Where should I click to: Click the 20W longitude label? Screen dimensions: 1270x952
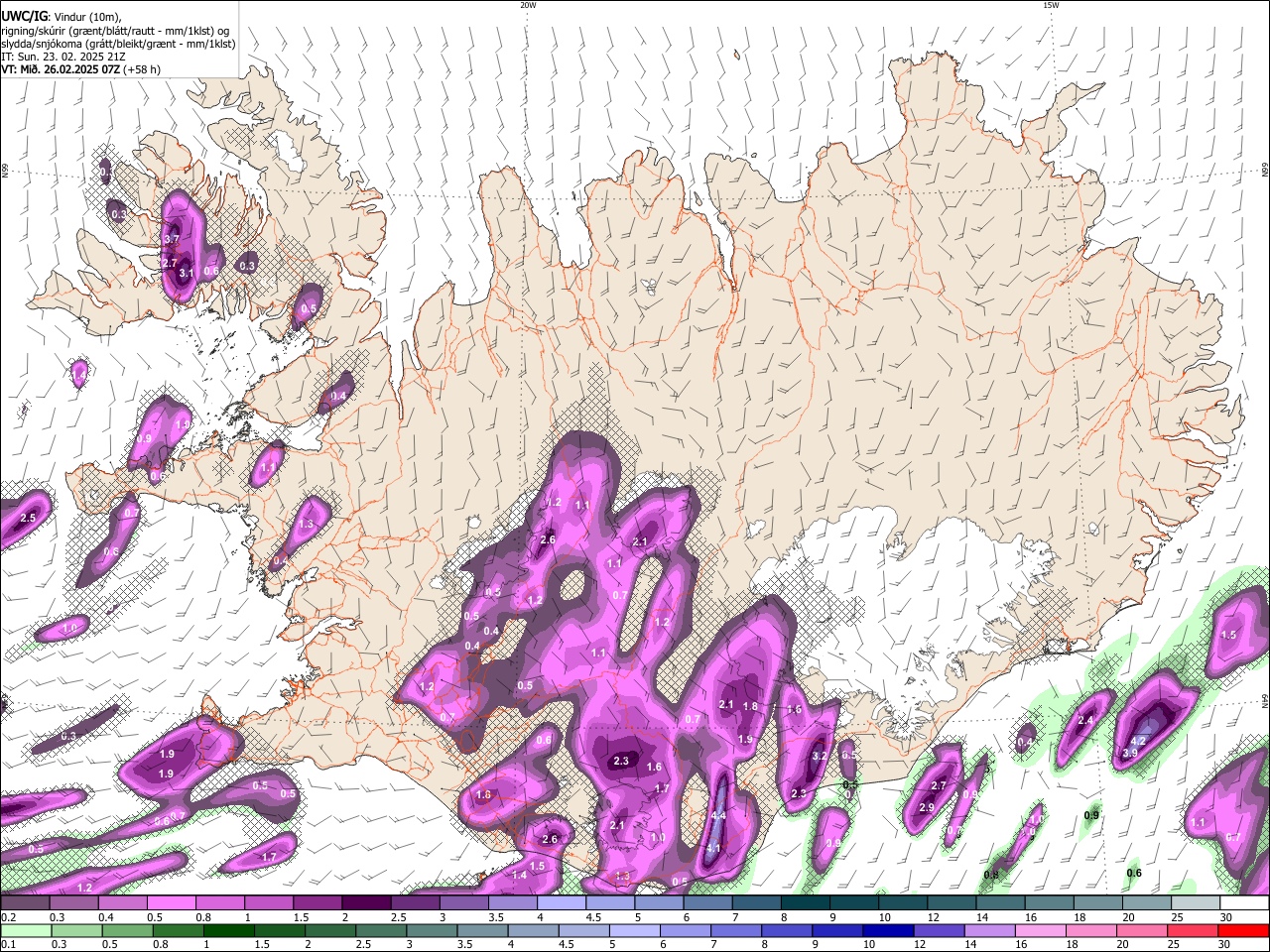(528, 5)
